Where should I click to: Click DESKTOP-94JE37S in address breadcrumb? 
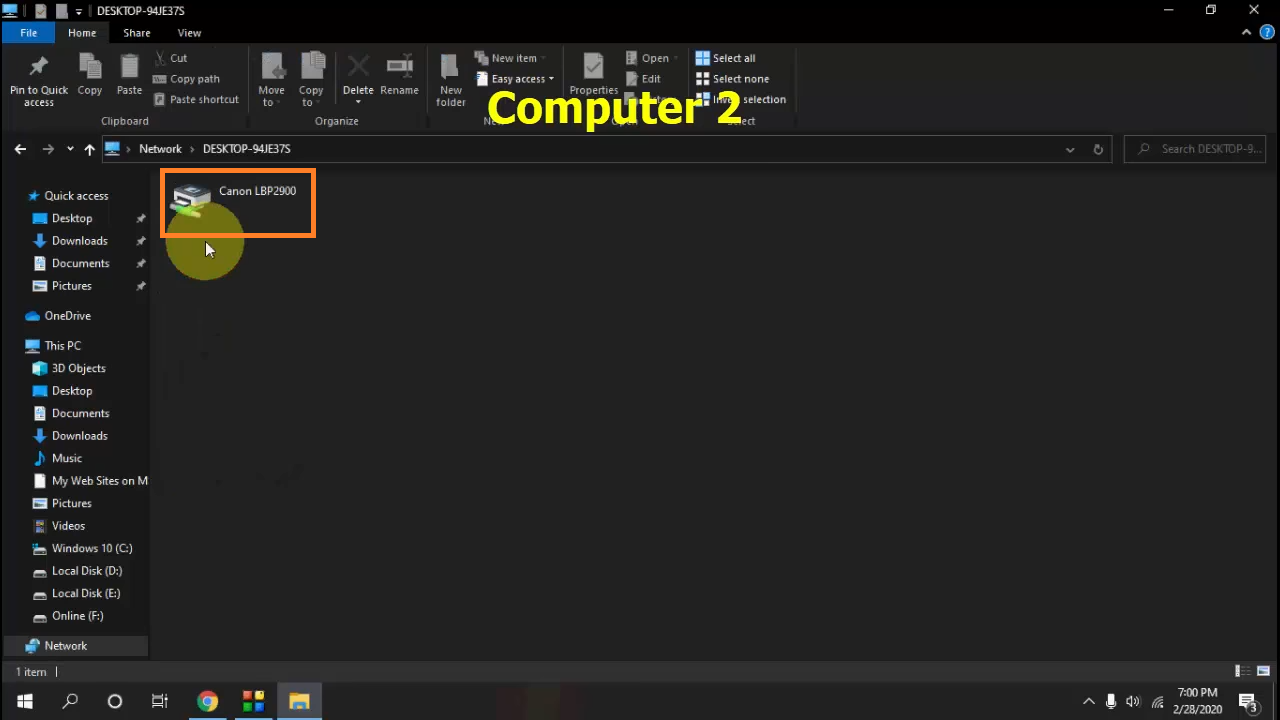click(246, 149)
